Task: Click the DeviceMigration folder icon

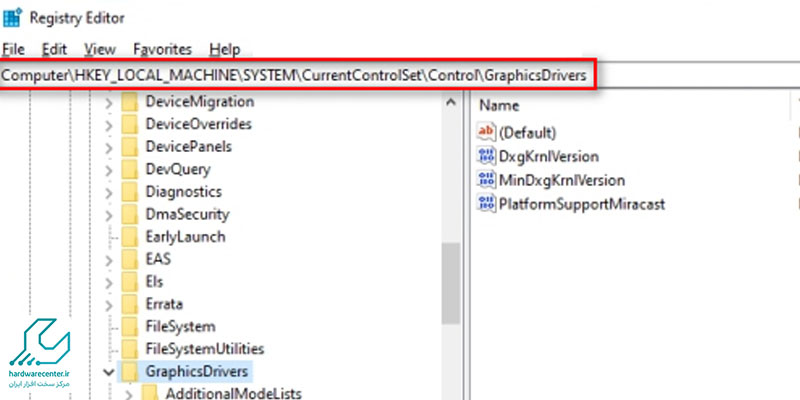Action: point(130,102)
